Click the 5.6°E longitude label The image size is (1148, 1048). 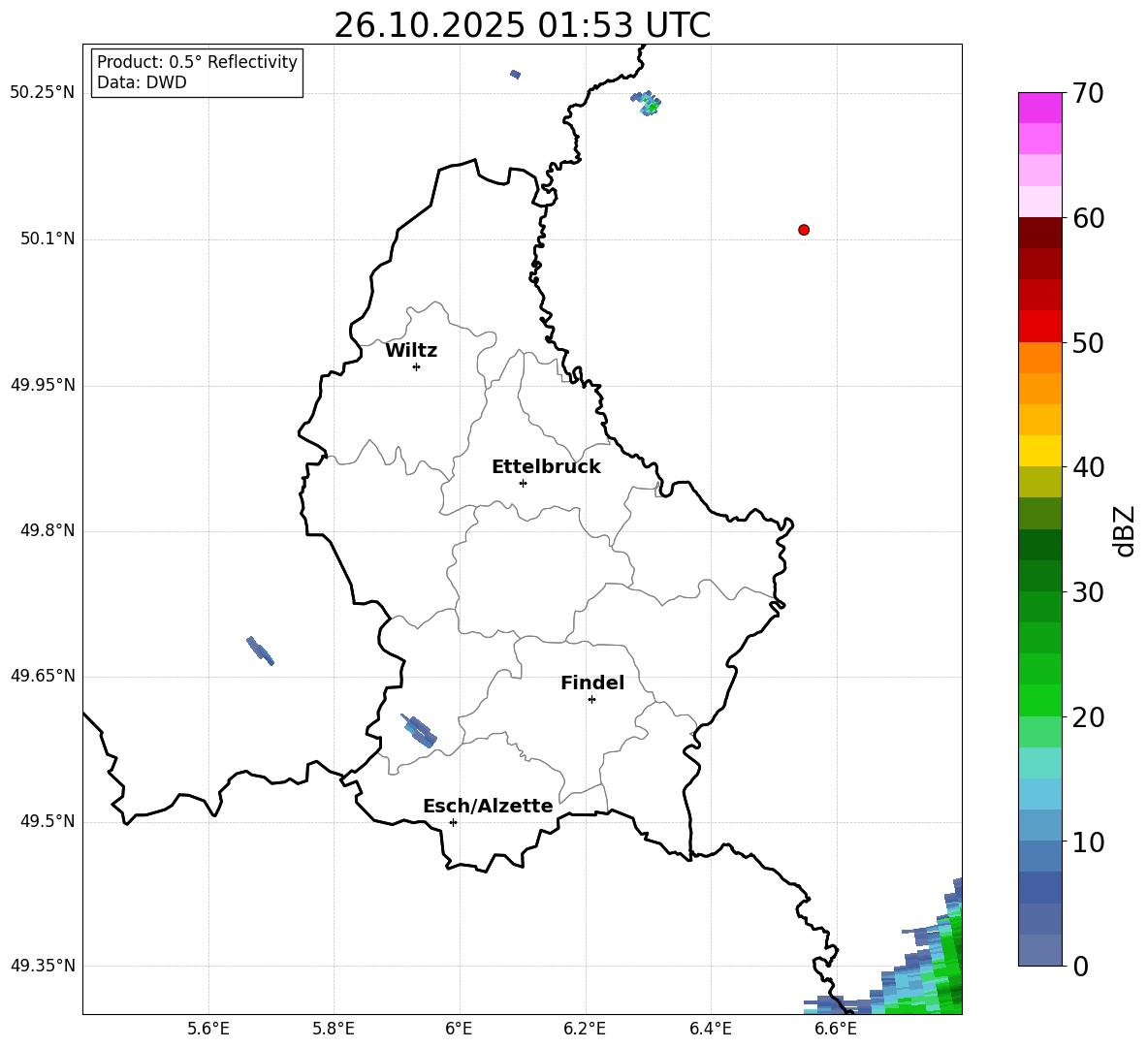tap(208, 1029)
